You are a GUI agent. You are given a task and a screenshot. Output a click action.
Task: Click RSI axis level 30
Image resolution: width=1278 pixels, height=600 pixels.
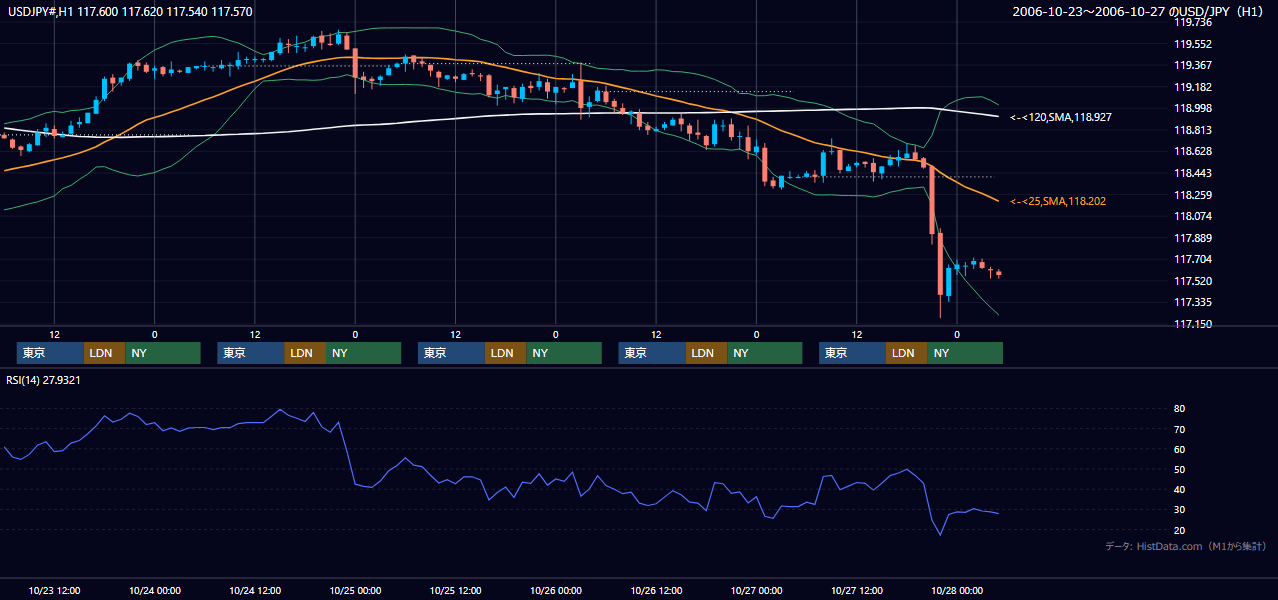1179,509
